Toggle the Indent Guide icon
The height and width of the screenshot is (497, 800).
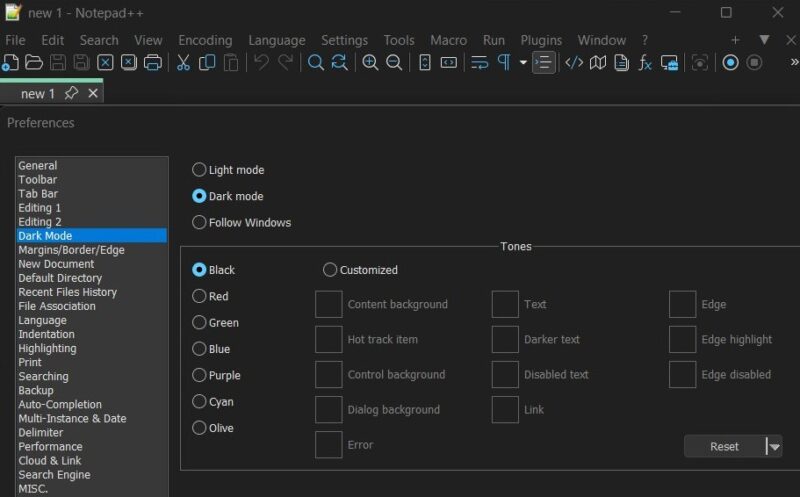[x=544, y=63]
